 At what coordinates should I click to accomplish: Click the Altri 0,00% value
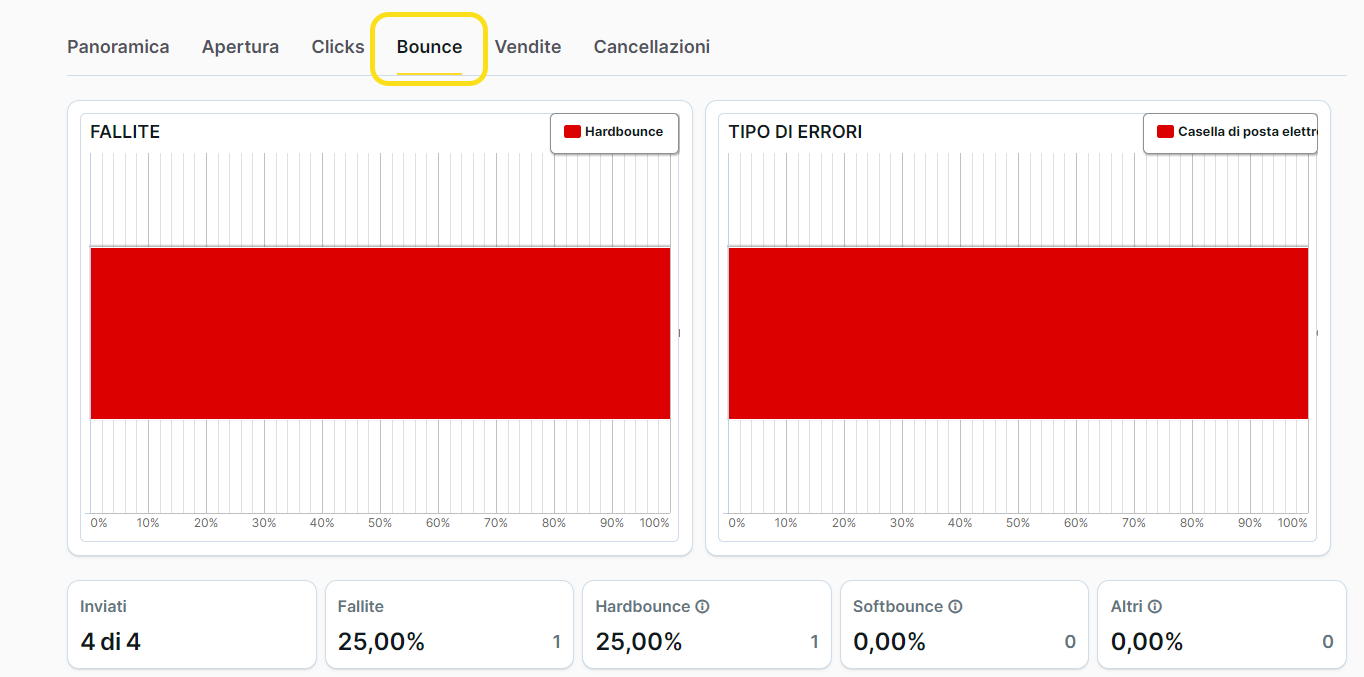[1147, 642]
